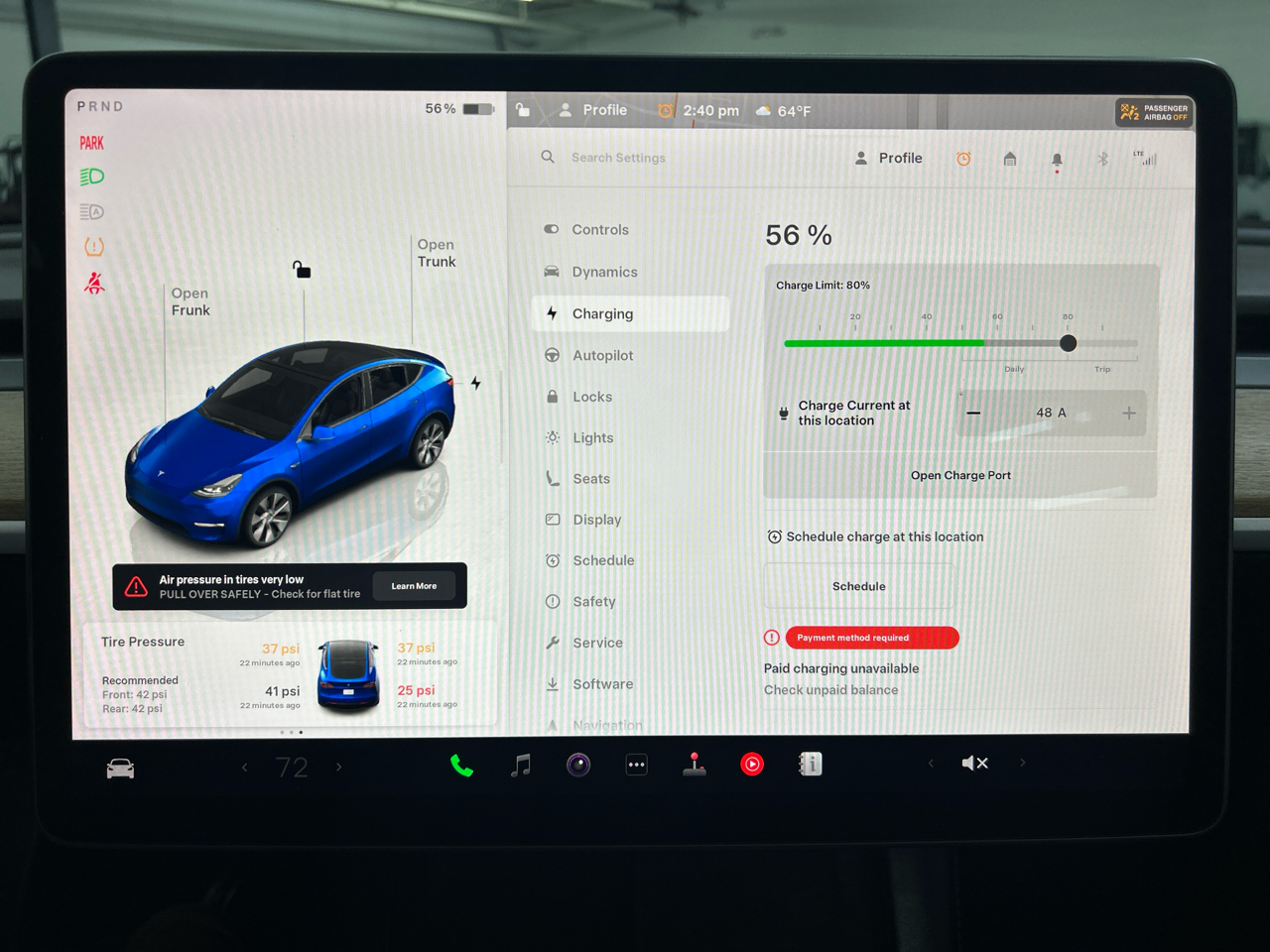Launch the camera app icon
This screenshot has width=1270, height=952.
pos(578,765)
